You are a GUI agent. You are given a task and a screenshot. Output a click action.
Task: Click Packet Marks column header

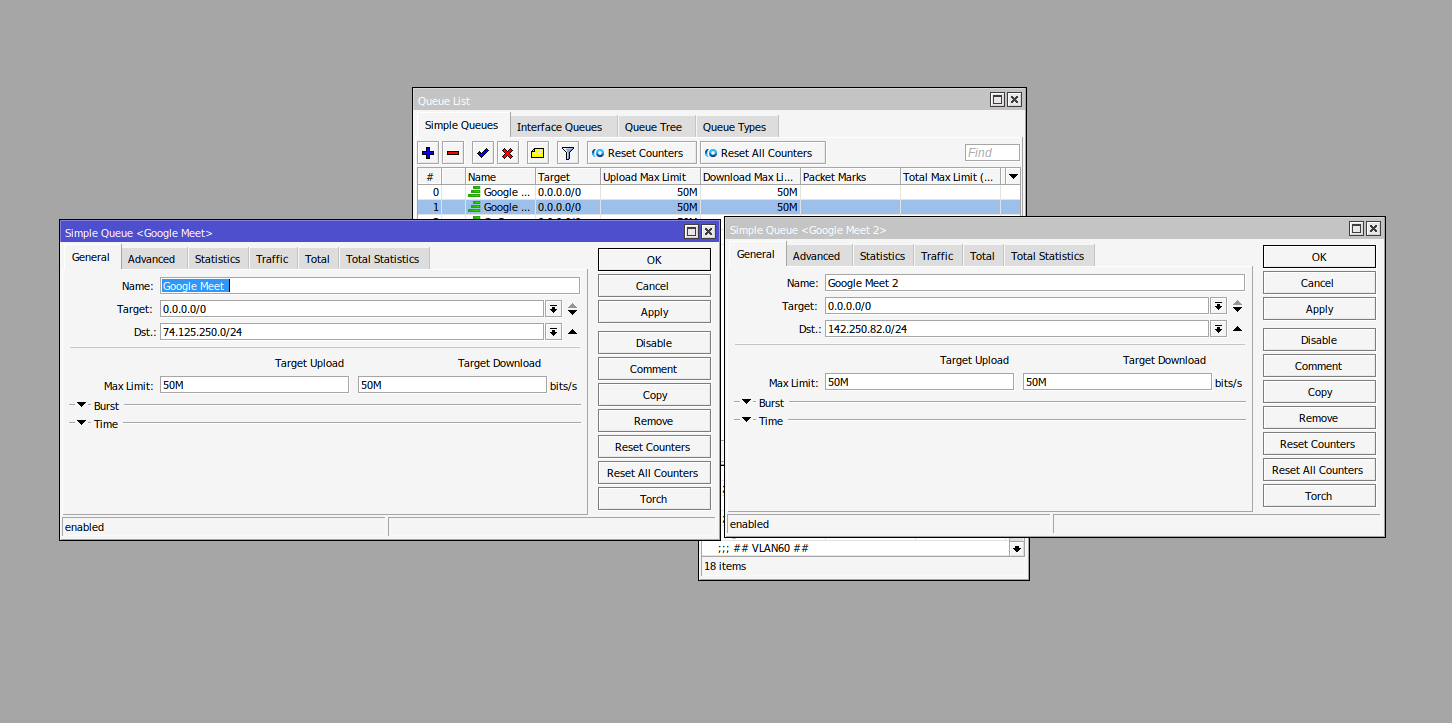[850, 177]
